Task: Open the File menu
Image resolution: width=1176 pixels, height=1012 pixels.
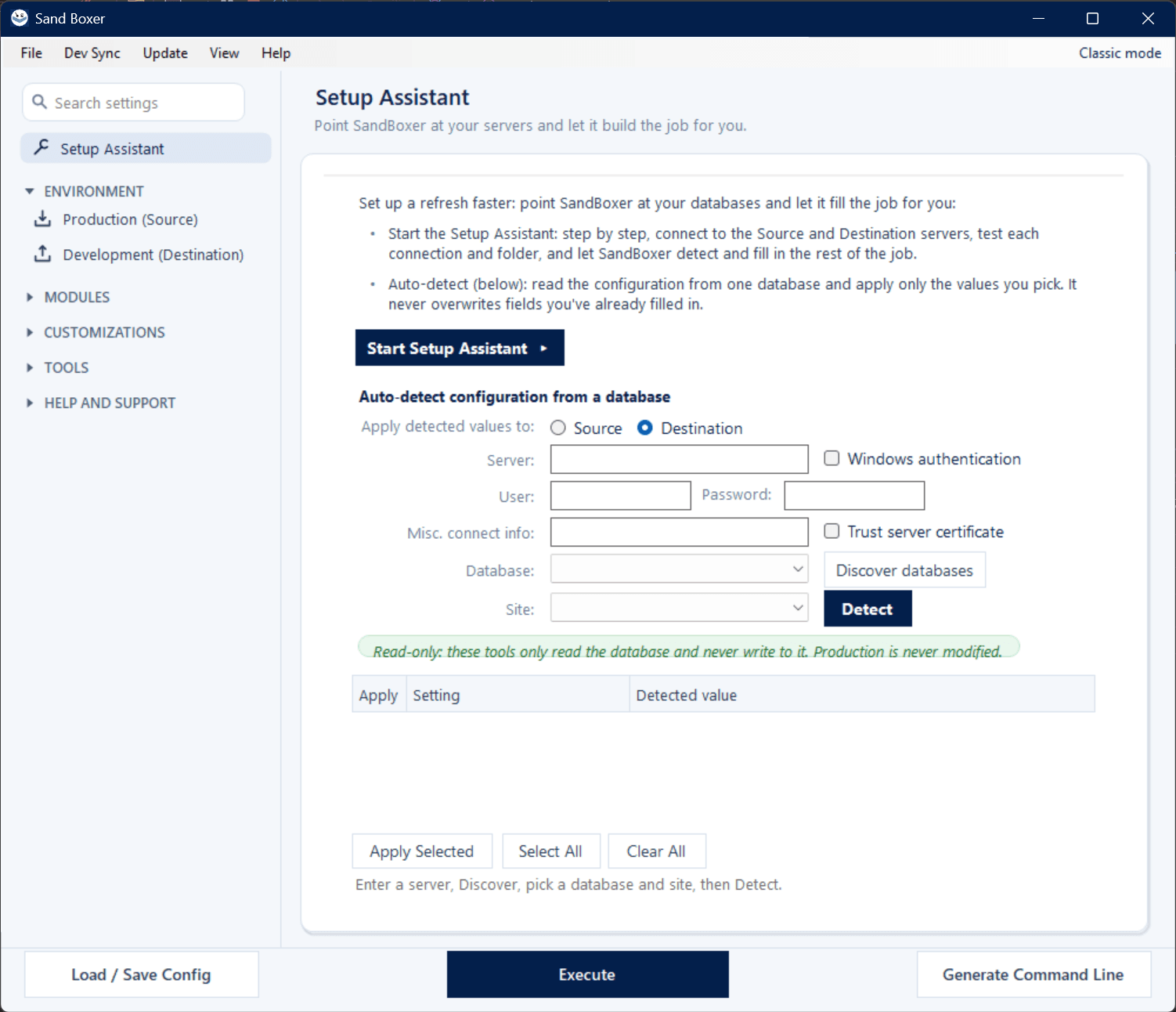Action: 31,52
